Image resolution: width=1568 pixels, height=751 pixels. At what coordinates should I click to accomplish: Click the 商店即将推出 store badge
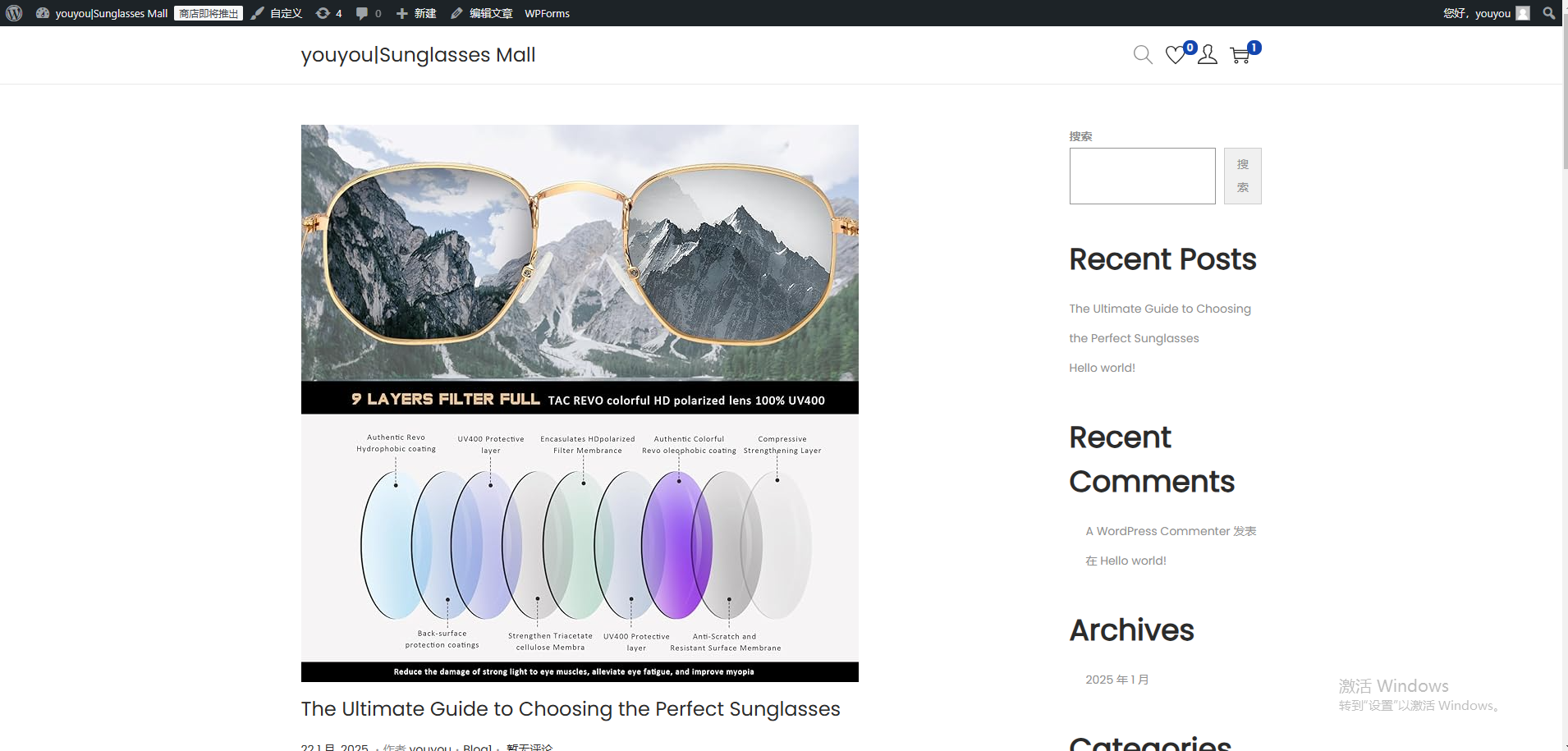[x=209, y=13]
